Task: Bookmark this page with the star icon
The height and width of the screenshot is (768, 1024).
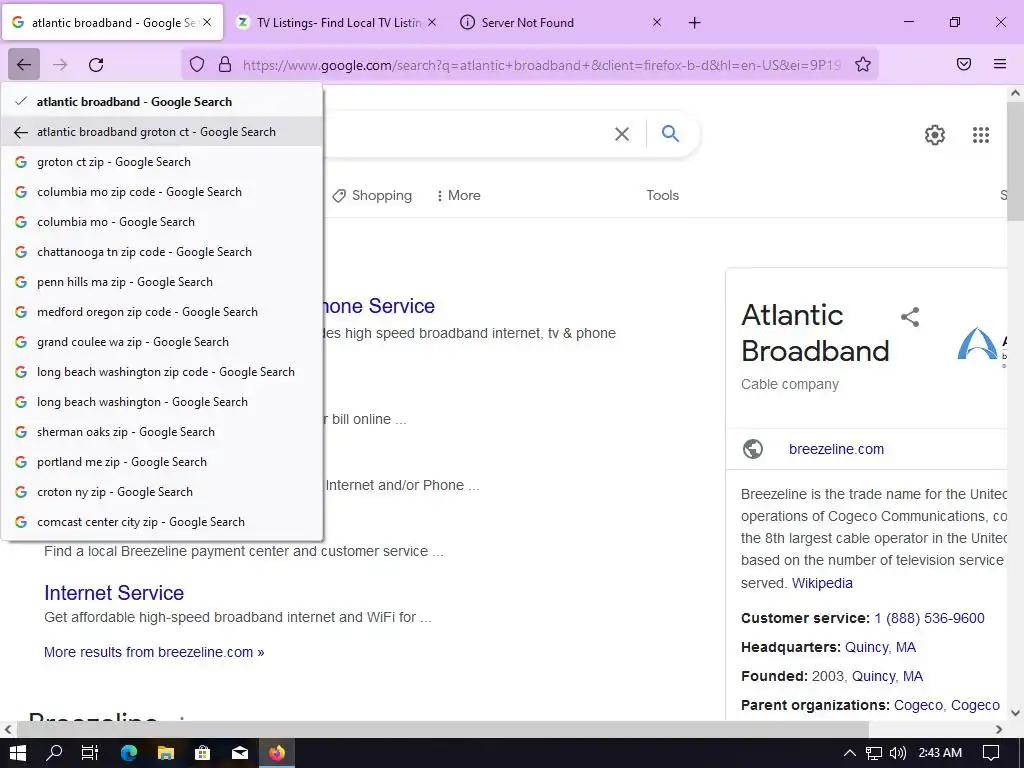Action: [x=863, y=64]
